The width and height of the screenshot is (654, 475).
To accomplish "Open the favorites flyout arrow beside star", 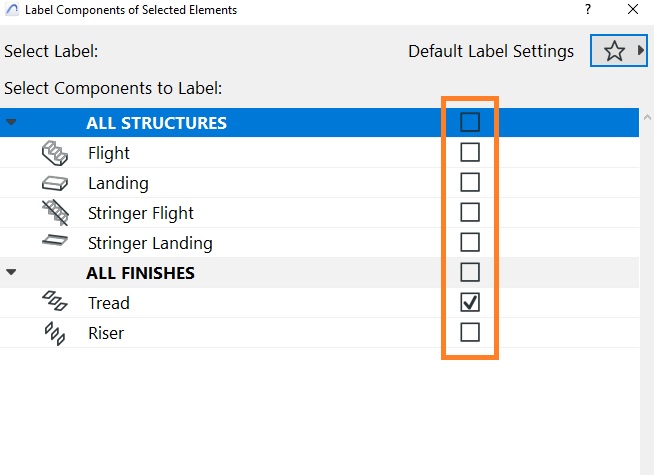I will [640, 50].
